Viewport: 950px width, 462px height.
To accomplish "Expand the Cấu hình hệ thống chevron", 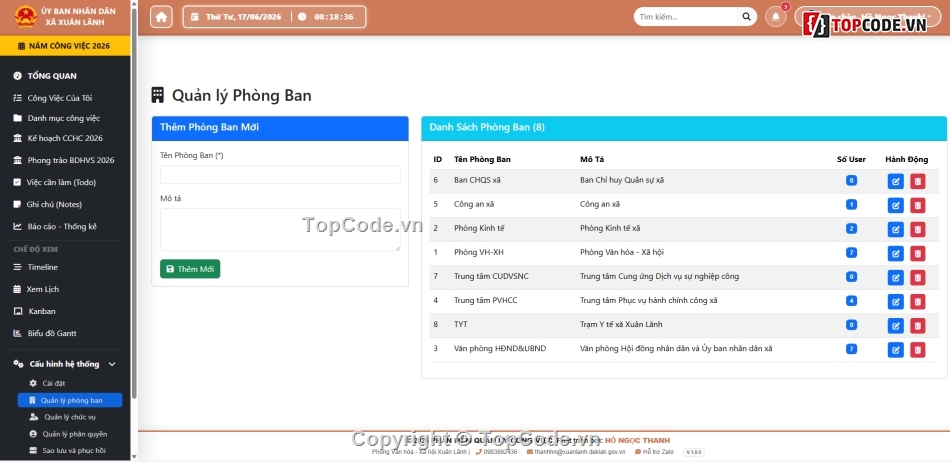I will [x=112, y=364].
